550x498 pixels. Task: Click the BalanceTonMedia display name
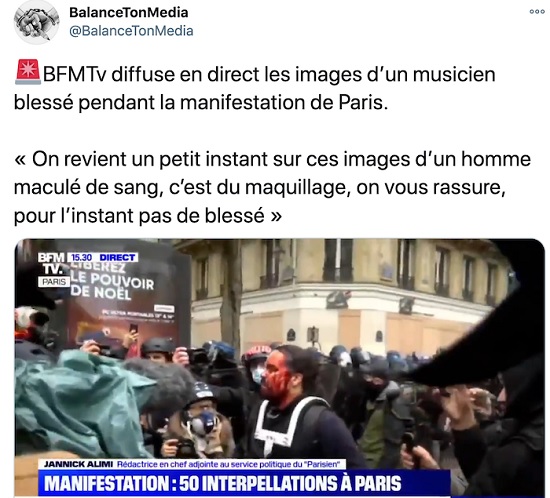[x=129, y=13]
